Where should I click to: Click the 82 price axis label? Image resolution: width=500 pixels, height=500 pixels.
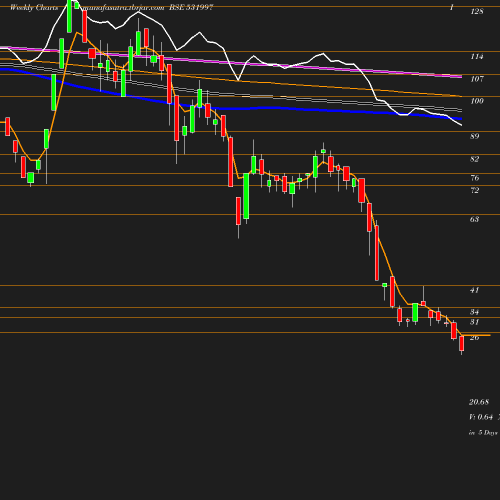point(475,159)
